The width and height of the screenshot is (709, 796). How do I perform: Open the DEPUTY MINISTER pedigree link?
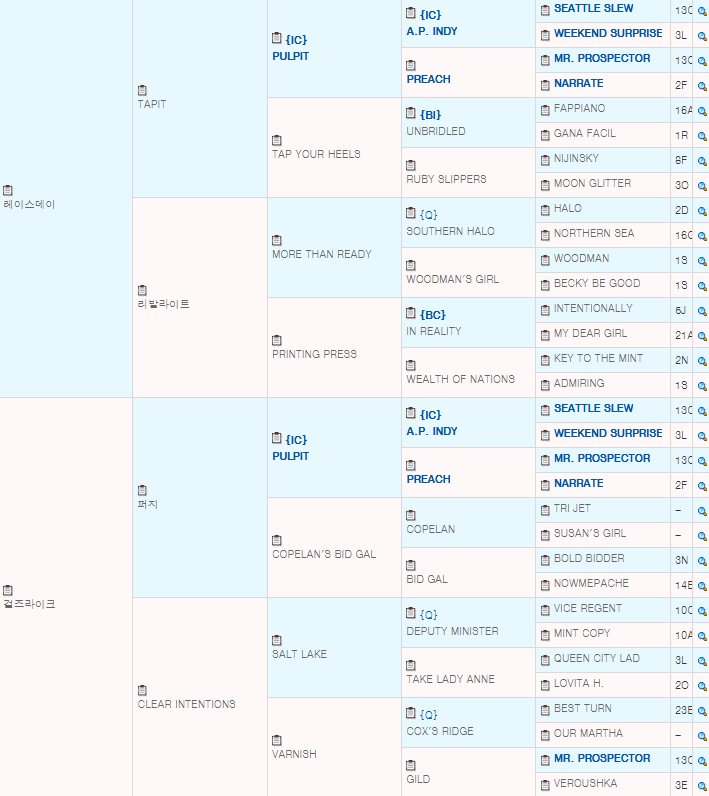point(452,631)
